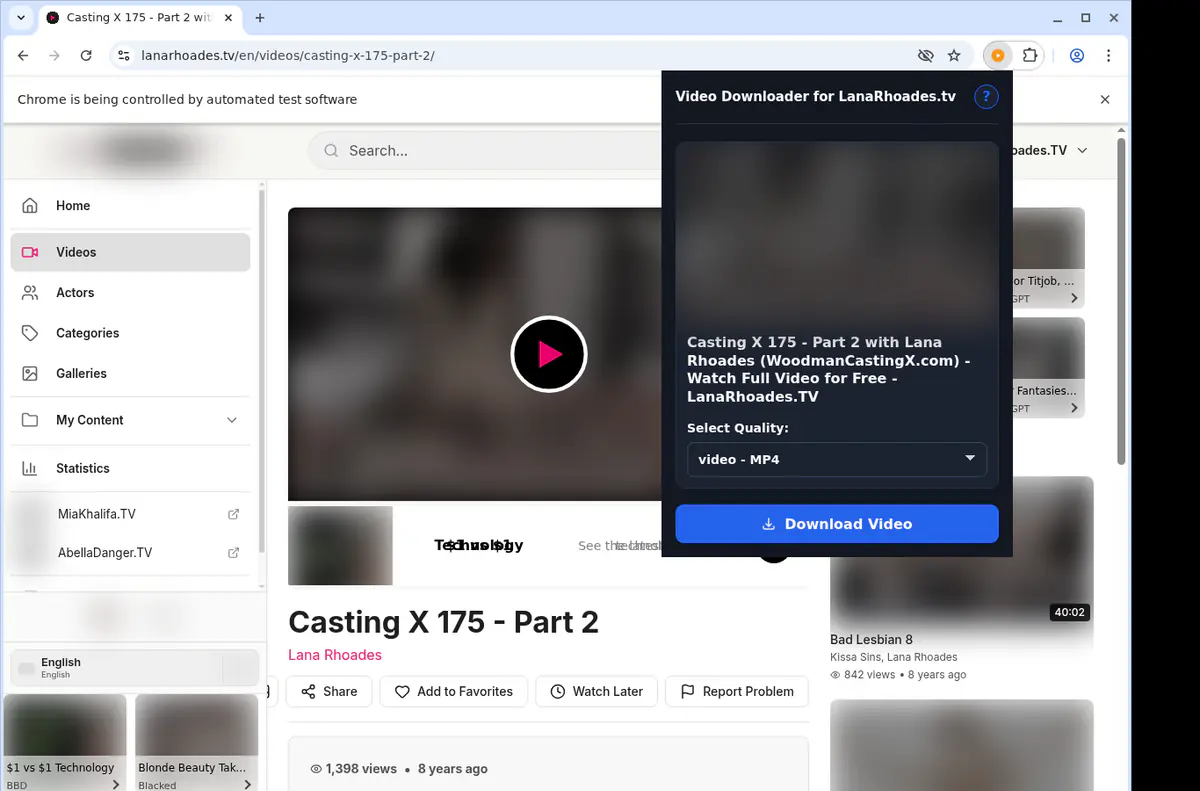The image size is (1200, 791).
Task: View site information icon in address bar
Action: [x=123, y=56]
